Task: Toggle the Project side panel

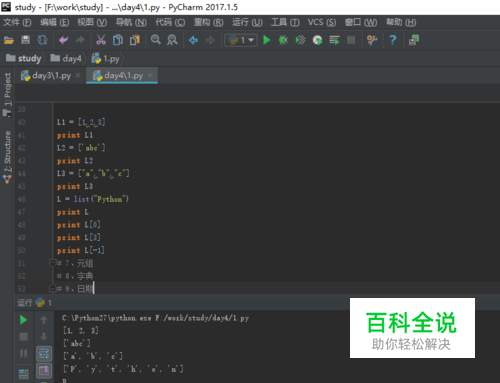Action: 7,90
